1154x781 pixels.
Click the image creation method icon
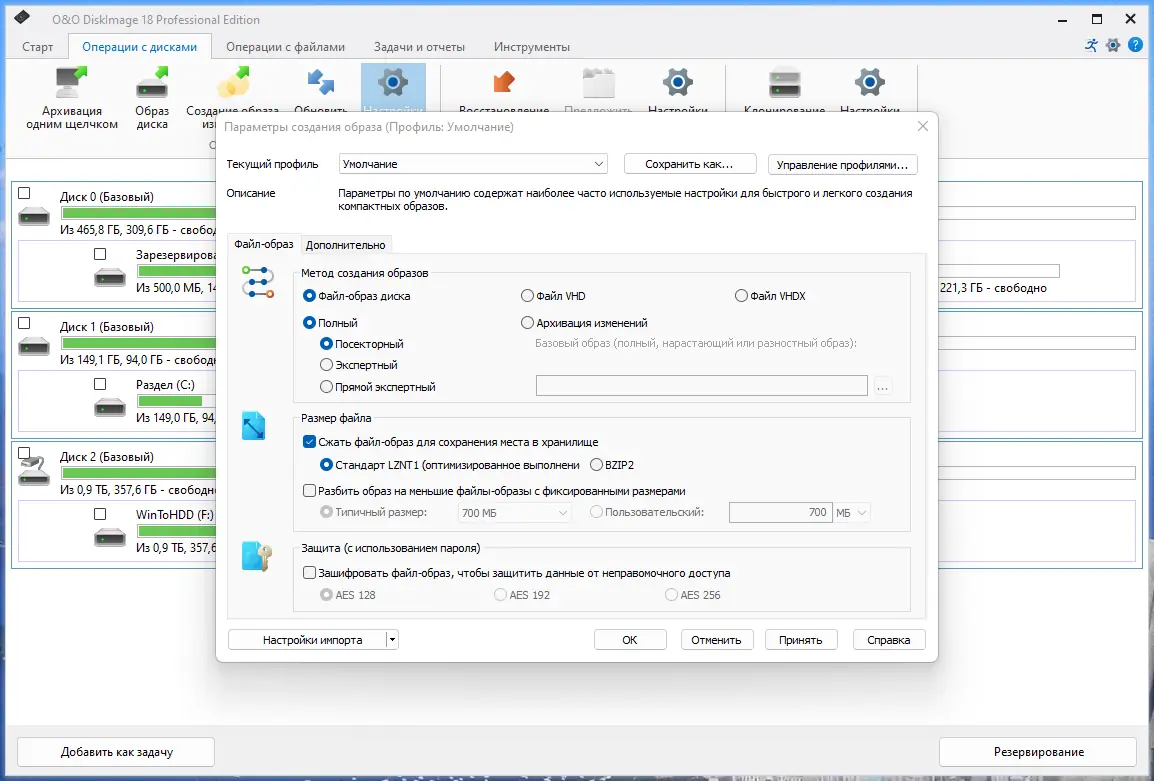point(258,283)
